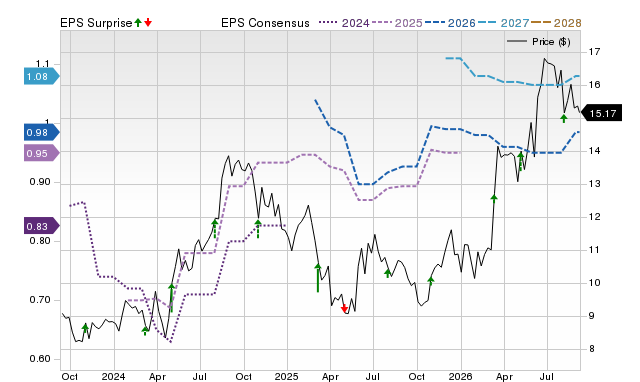This screenshot has height=382, width=640.
Task: Click the green surprise arrow near July 2024
Action: point(215,229)
